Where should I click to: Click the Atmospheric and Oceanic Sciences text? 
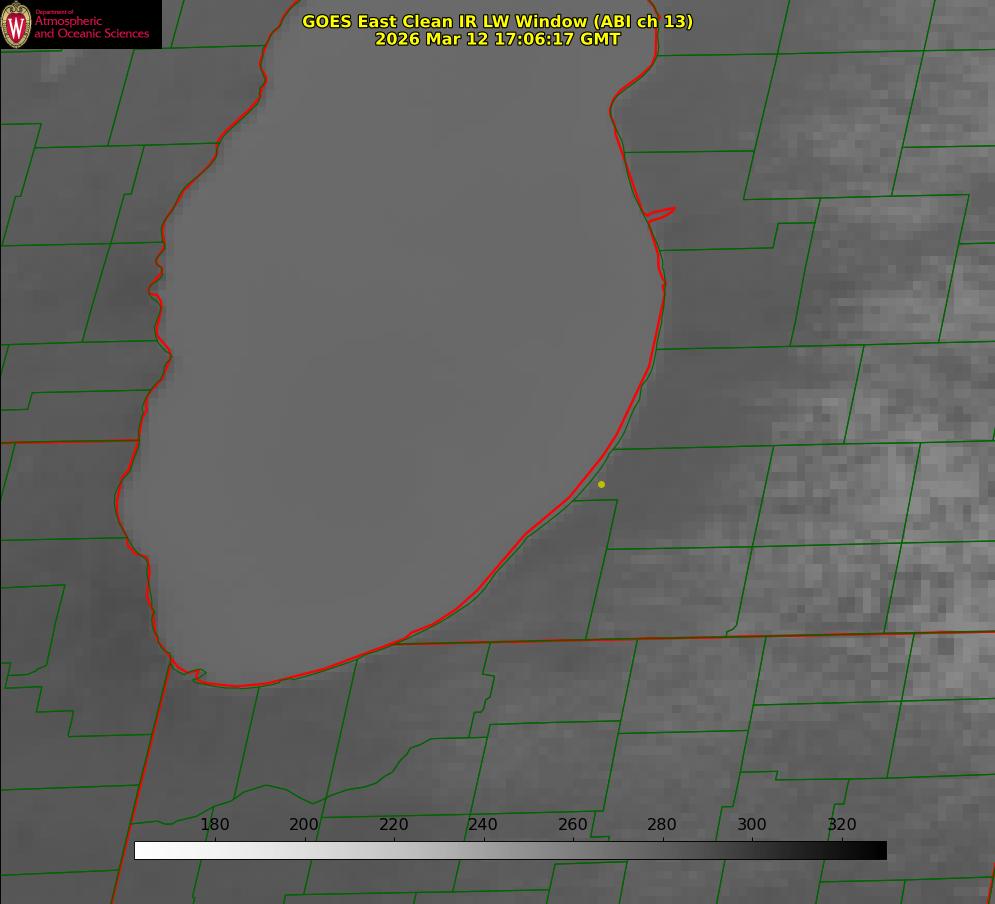coord(92,28)
